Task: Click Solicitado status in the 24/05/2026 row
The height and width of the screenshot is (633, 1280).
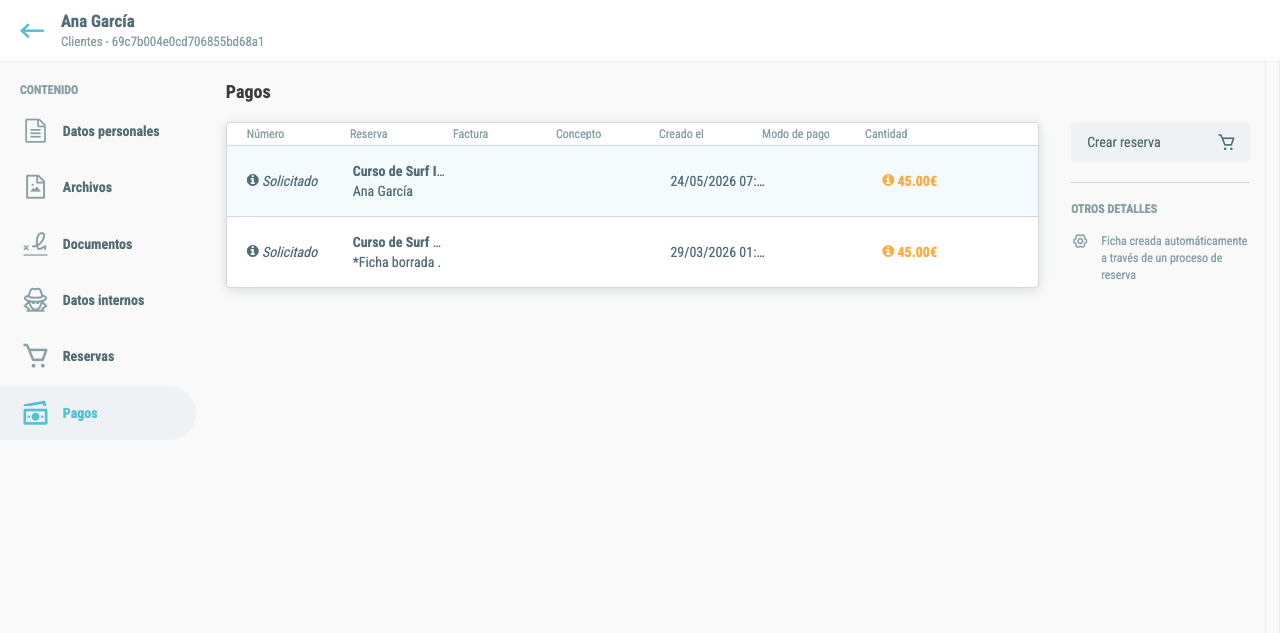Action: click(x=290, y=181)
